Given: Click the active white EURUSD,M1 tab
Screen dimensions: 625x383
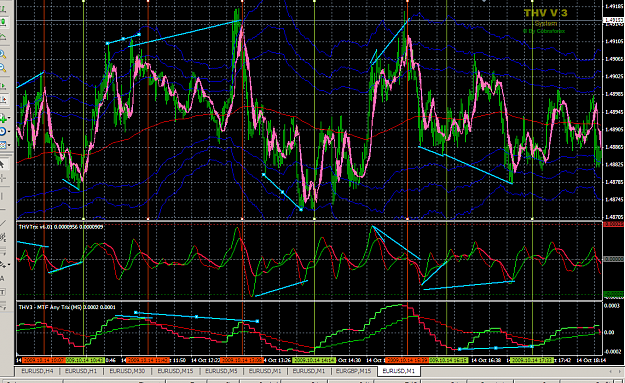Looking at the screenshot, I should pos(399,371).
